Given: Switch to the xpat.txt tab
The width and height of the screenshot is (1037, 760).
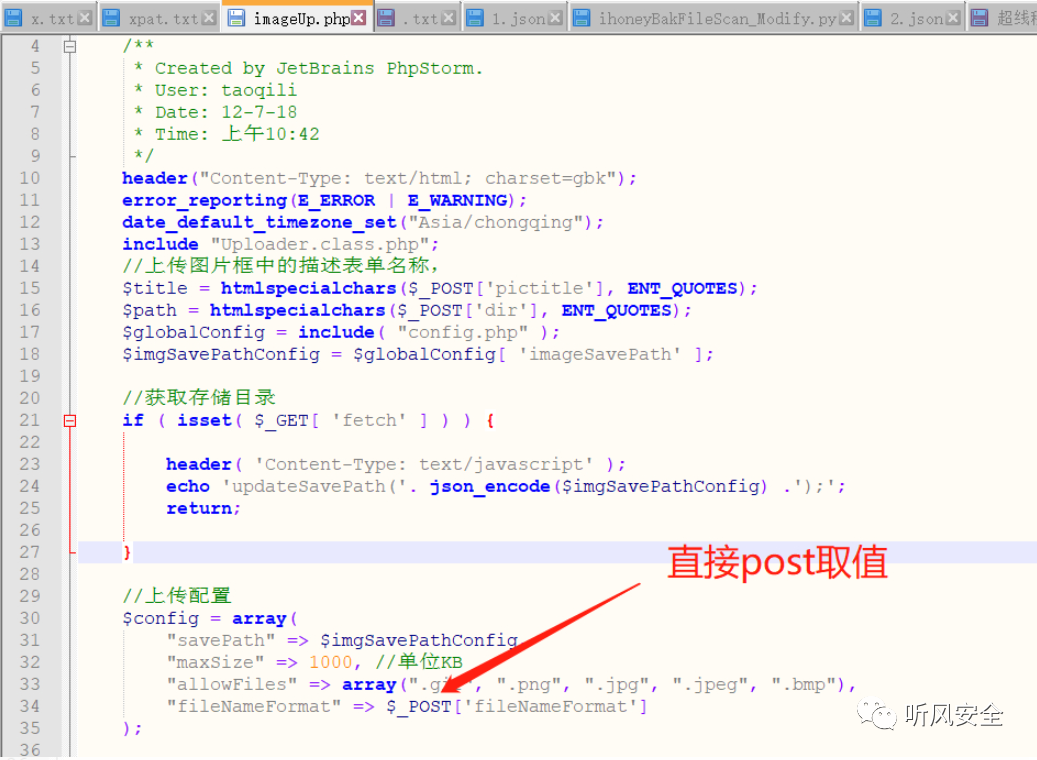Looking at the screenshot, I should coord(159,18).
